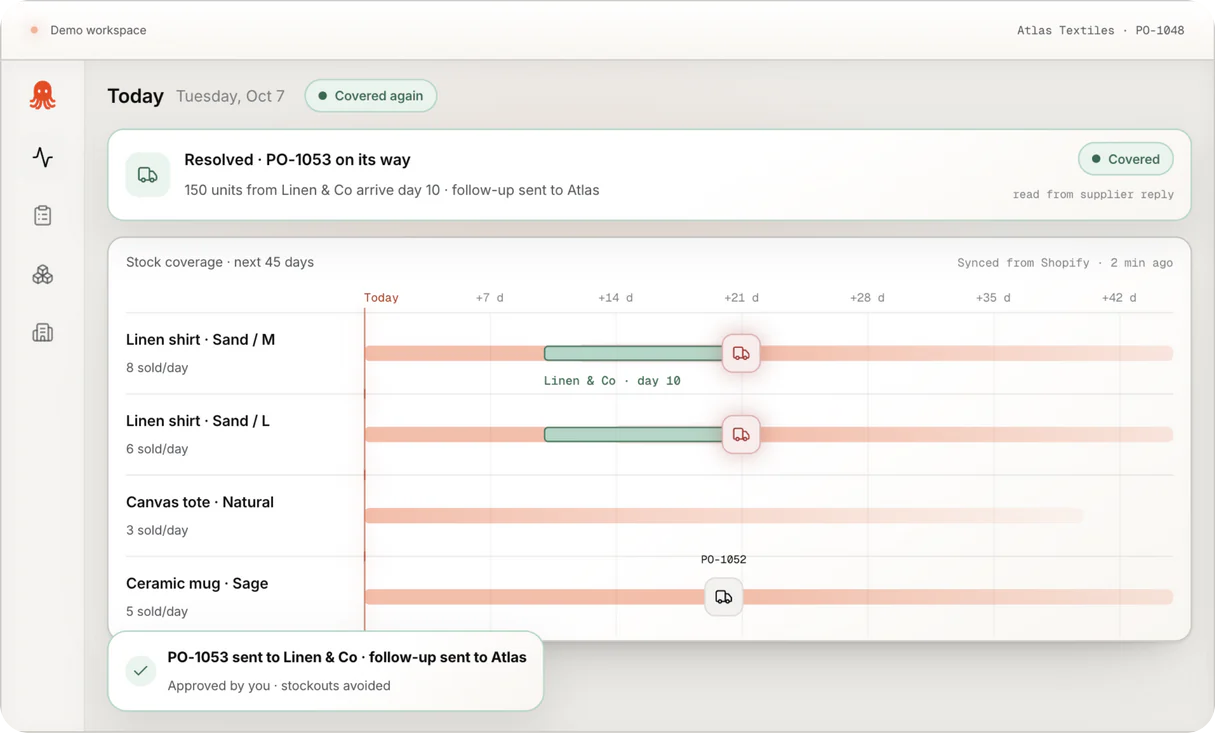Click the +28 d axis label

[867, 298]
